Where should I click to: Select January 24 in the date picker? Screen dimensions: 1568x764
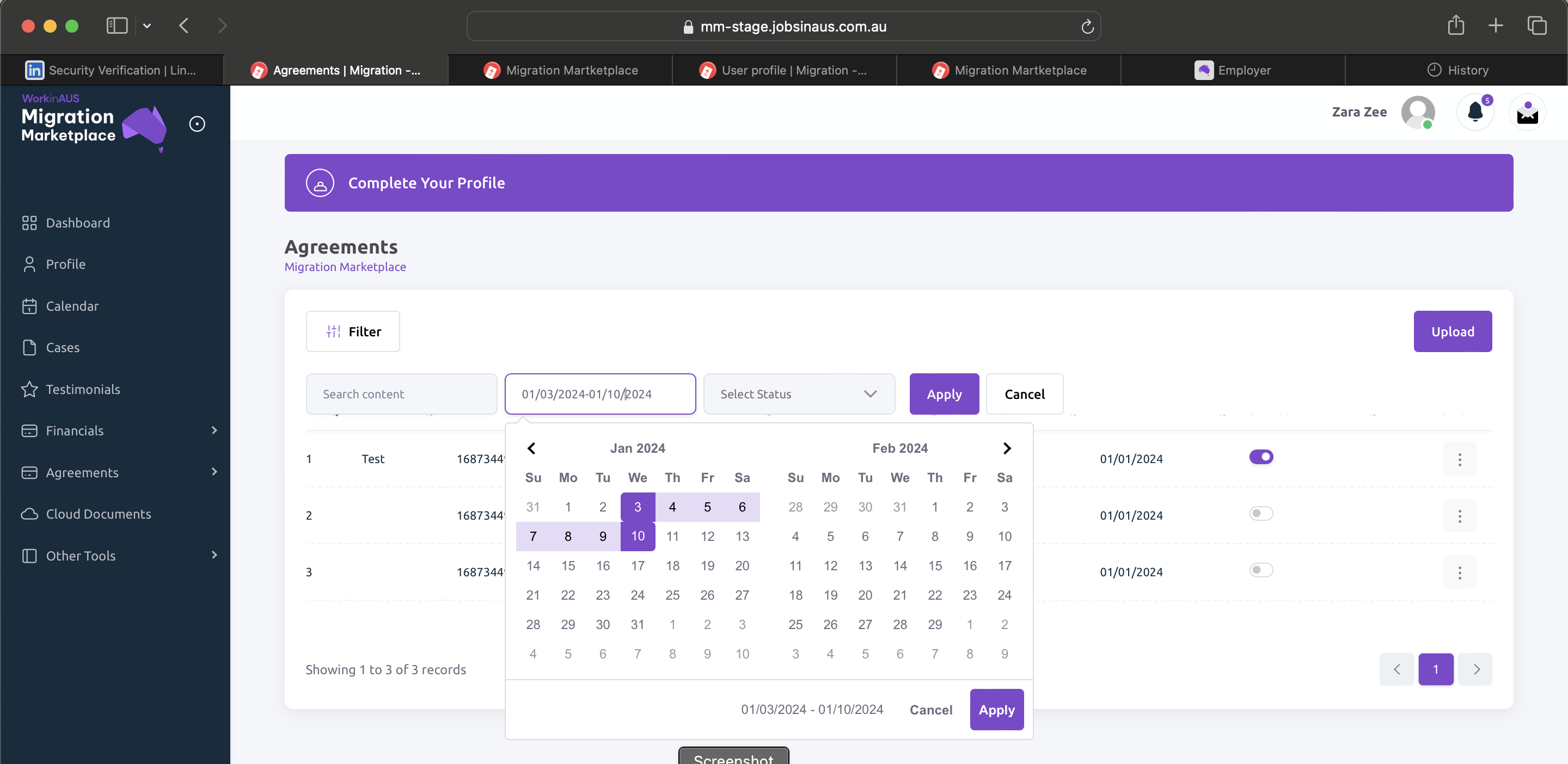coord(638,595)
